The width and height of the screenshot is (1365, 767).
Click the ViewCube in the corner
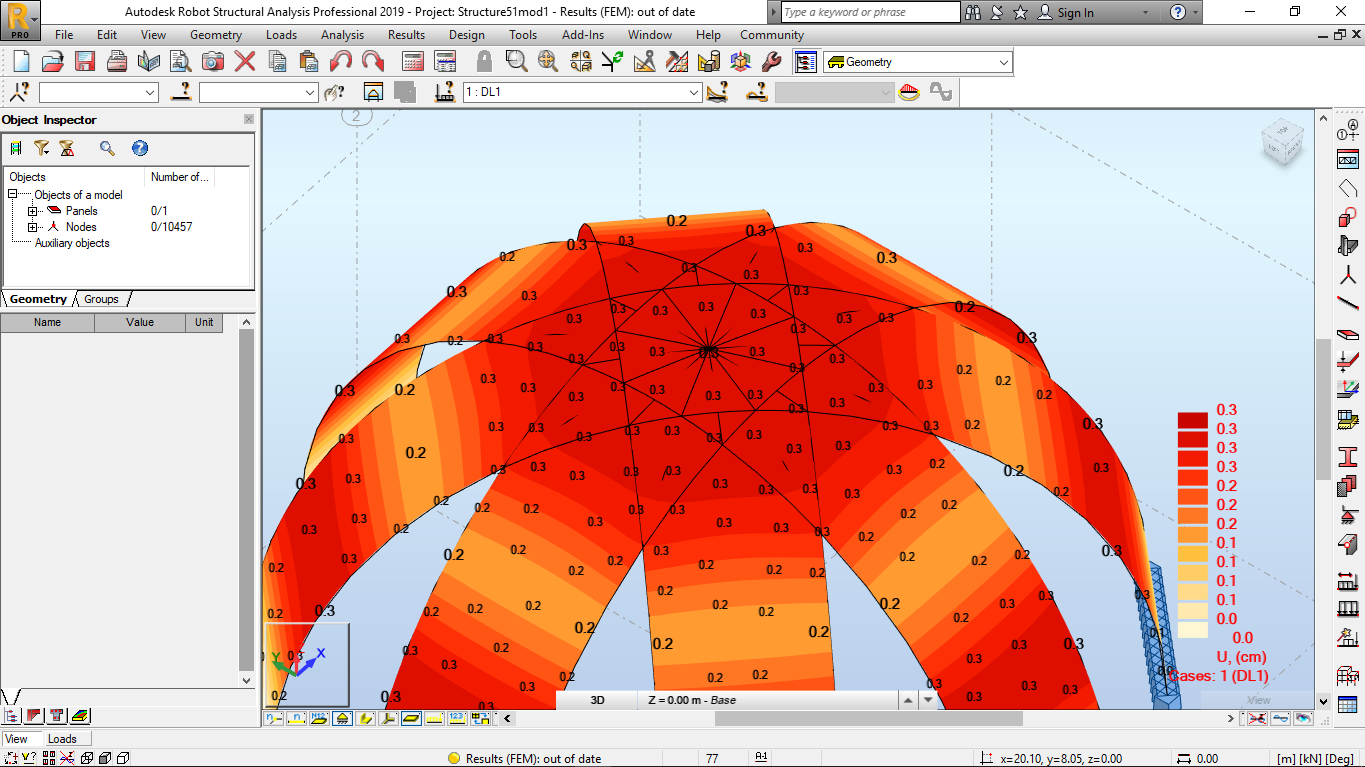point(1283,143)
